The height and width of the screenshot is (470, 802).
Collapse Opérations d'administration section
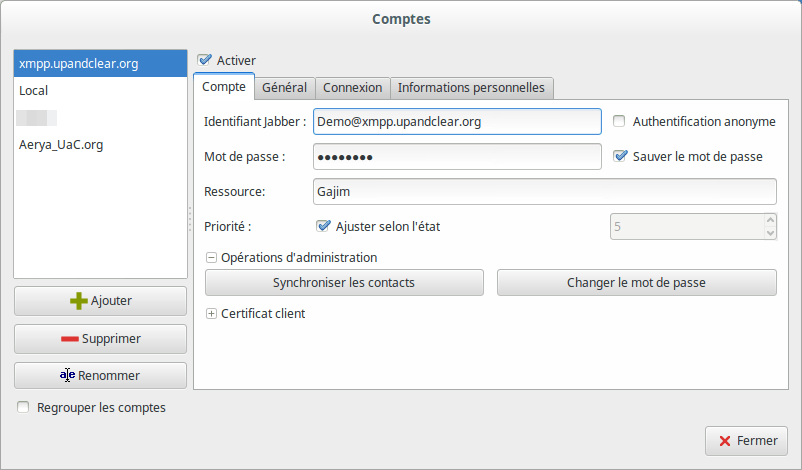pyautogui.click(x=211, y=258)
